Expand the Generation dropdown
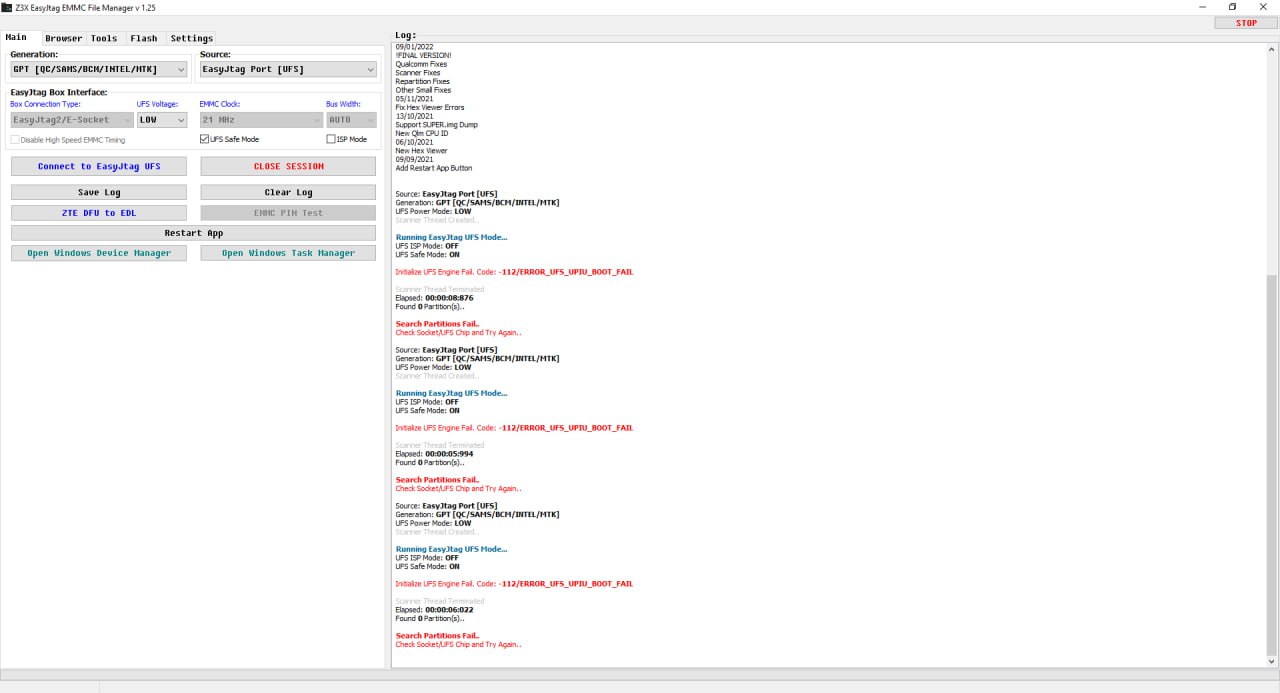Image resolution: width=1280 pixels, height=693 pixels. coord(99,70)
